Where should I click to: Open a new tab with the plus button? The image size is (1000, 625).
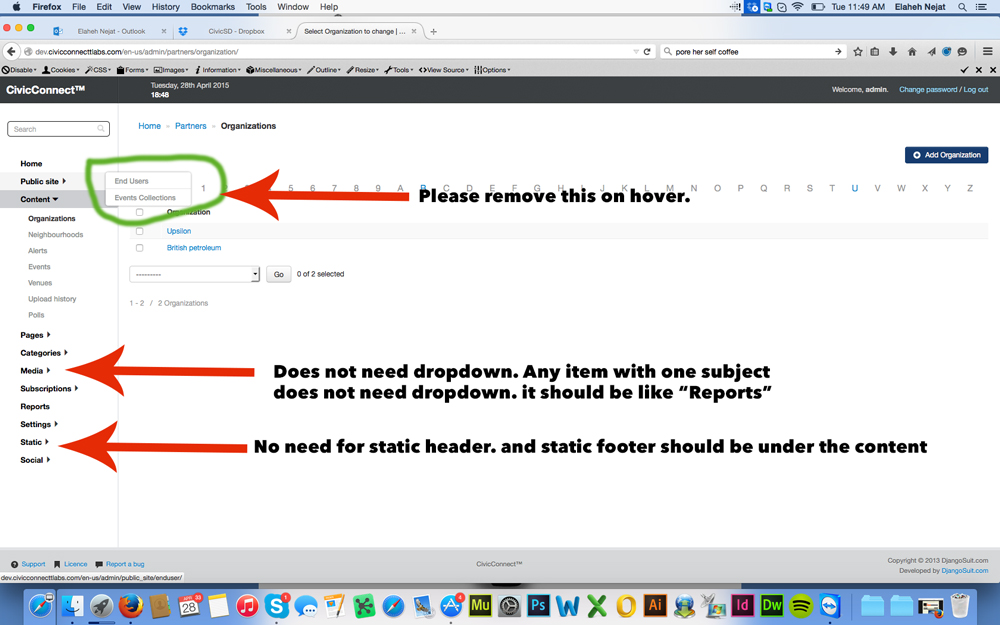[434, 31]
